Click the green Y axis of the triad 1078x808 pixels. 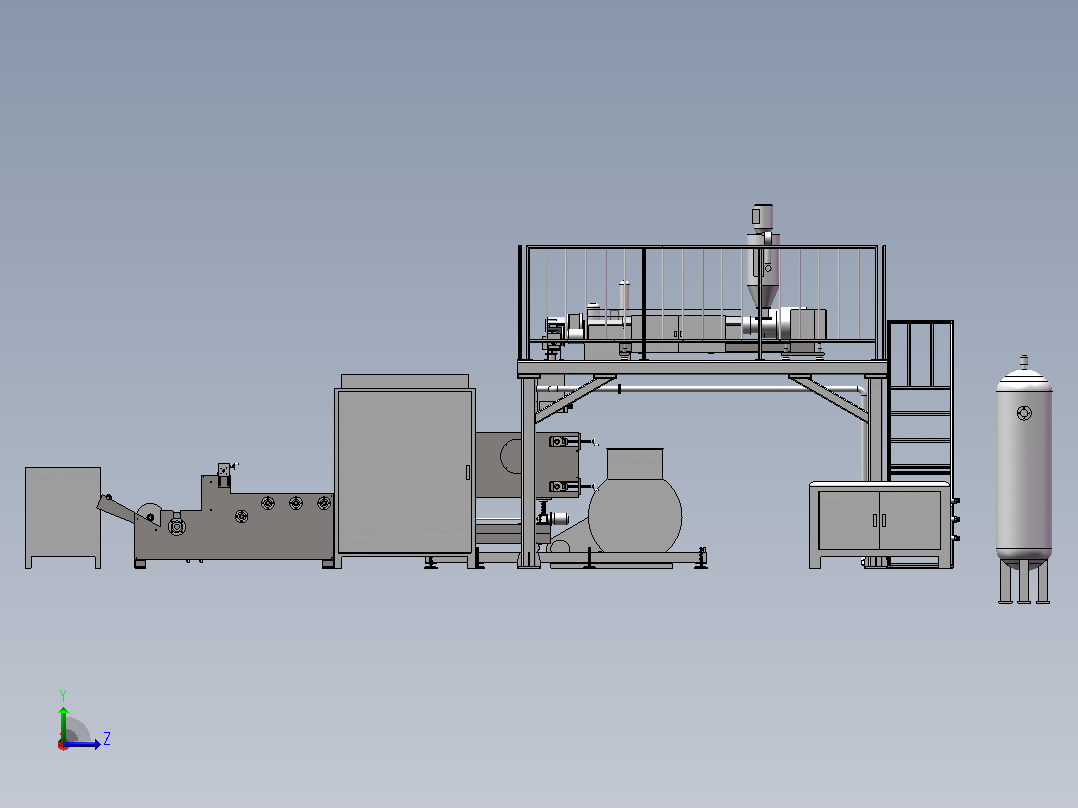[63, 723]
